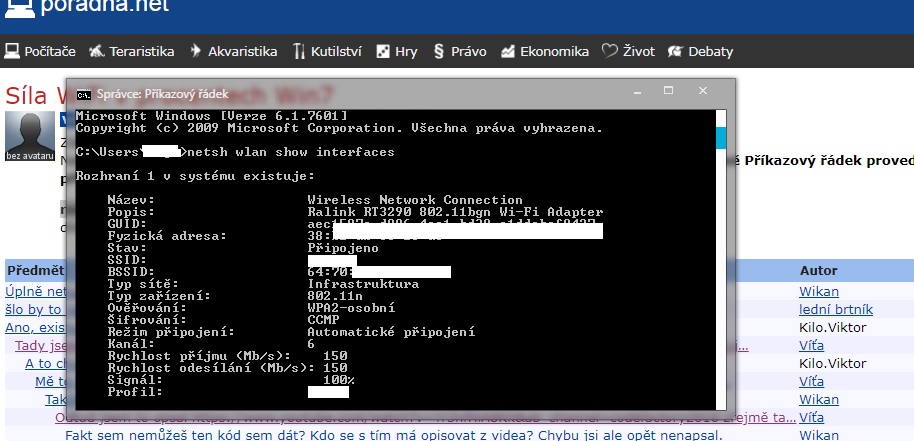
Task: Click the 'netsh wlan show interfaces' command text
Action: [x=291, y=152]
